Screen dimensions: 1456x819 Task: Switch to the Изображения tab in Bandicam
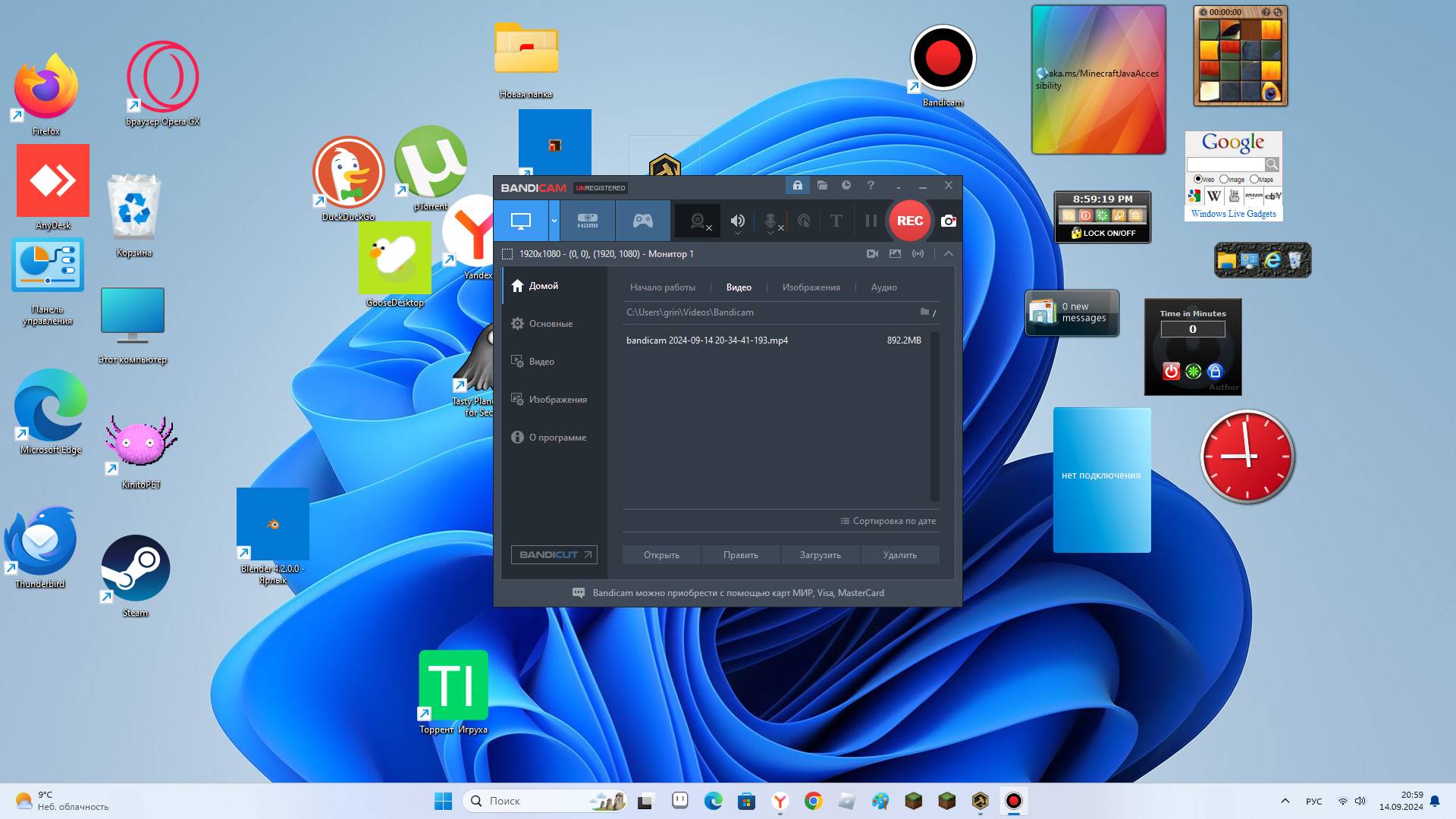[811, 287]
